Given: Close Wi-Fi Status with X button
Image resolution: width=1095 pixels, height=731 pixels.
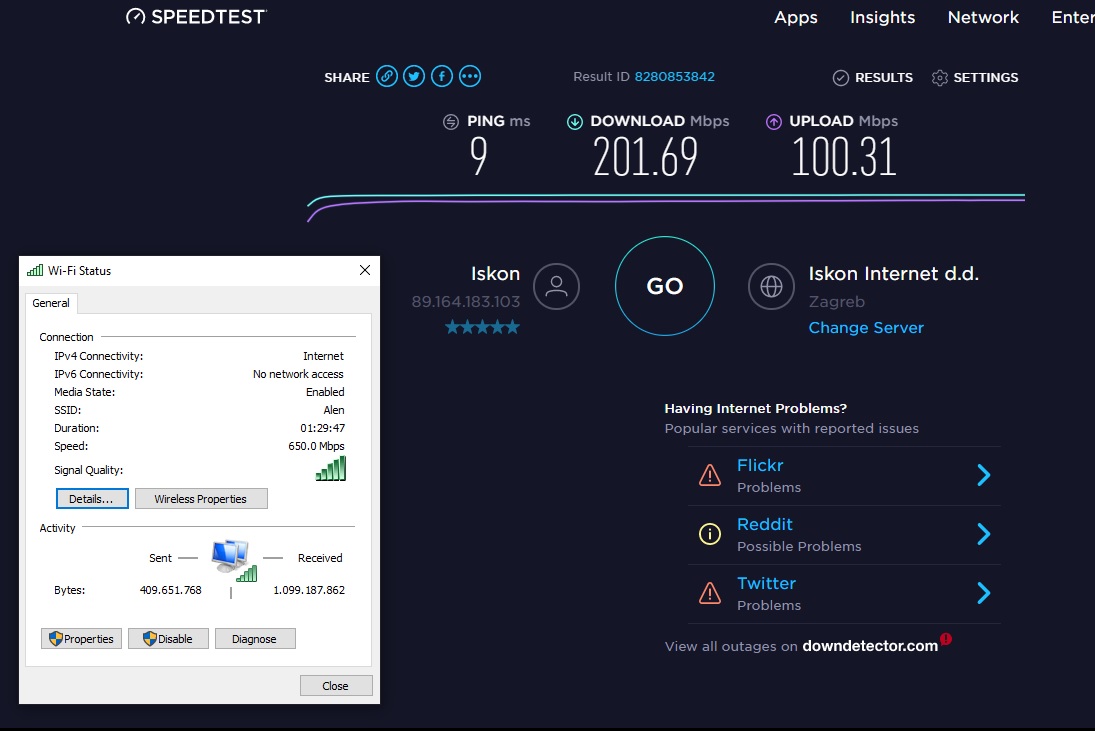Looking at the screenshot, I should pos(365,270).
